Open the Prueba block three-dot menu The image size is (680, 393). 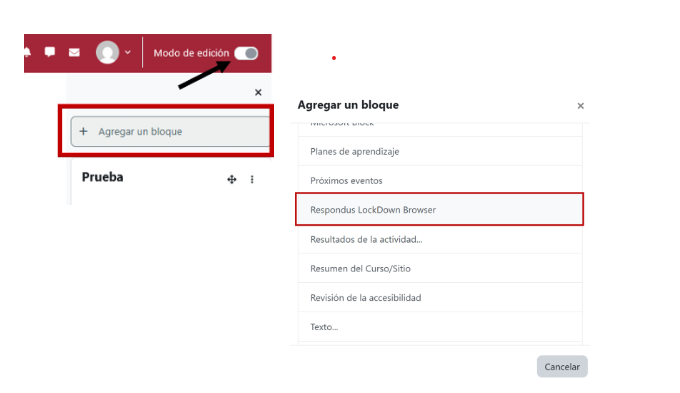pyautogui.click(x=252, y=179)
